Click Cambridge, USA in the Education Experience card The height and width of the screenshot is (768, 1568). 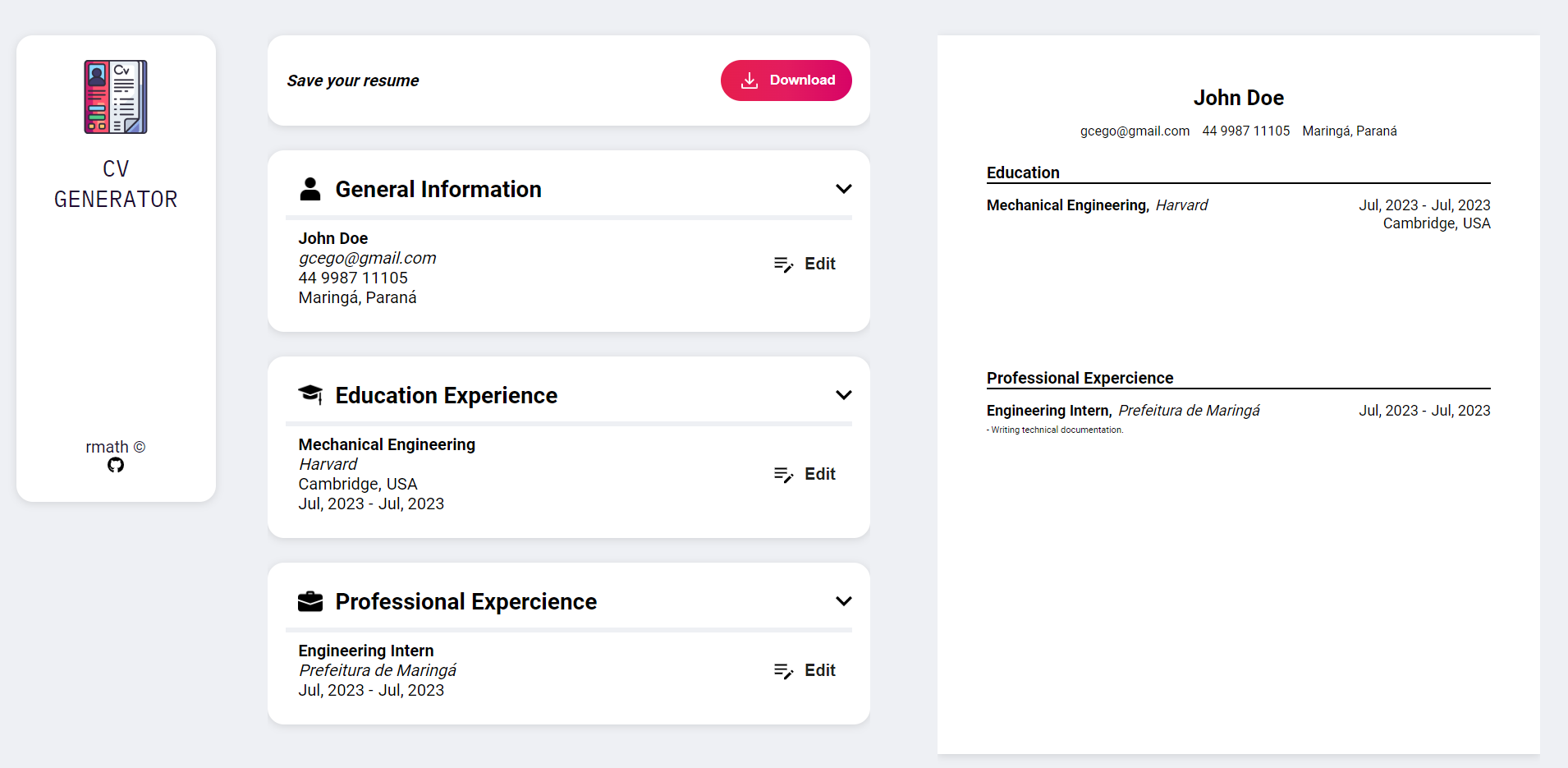(x=358, y=484)
